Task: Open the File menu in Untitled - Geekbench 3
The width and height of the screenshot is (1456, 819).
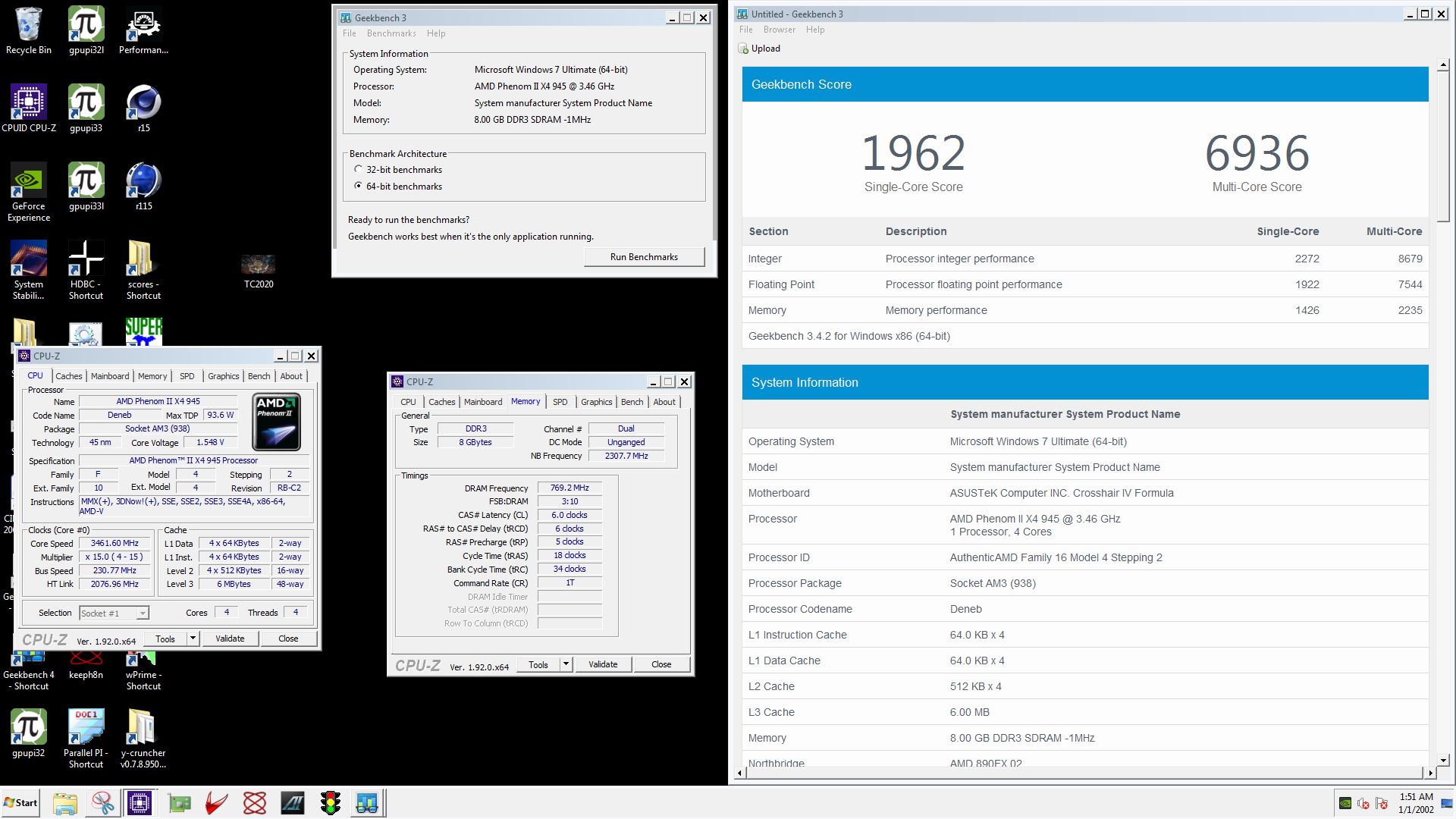Action: click(x=746, y=30)
